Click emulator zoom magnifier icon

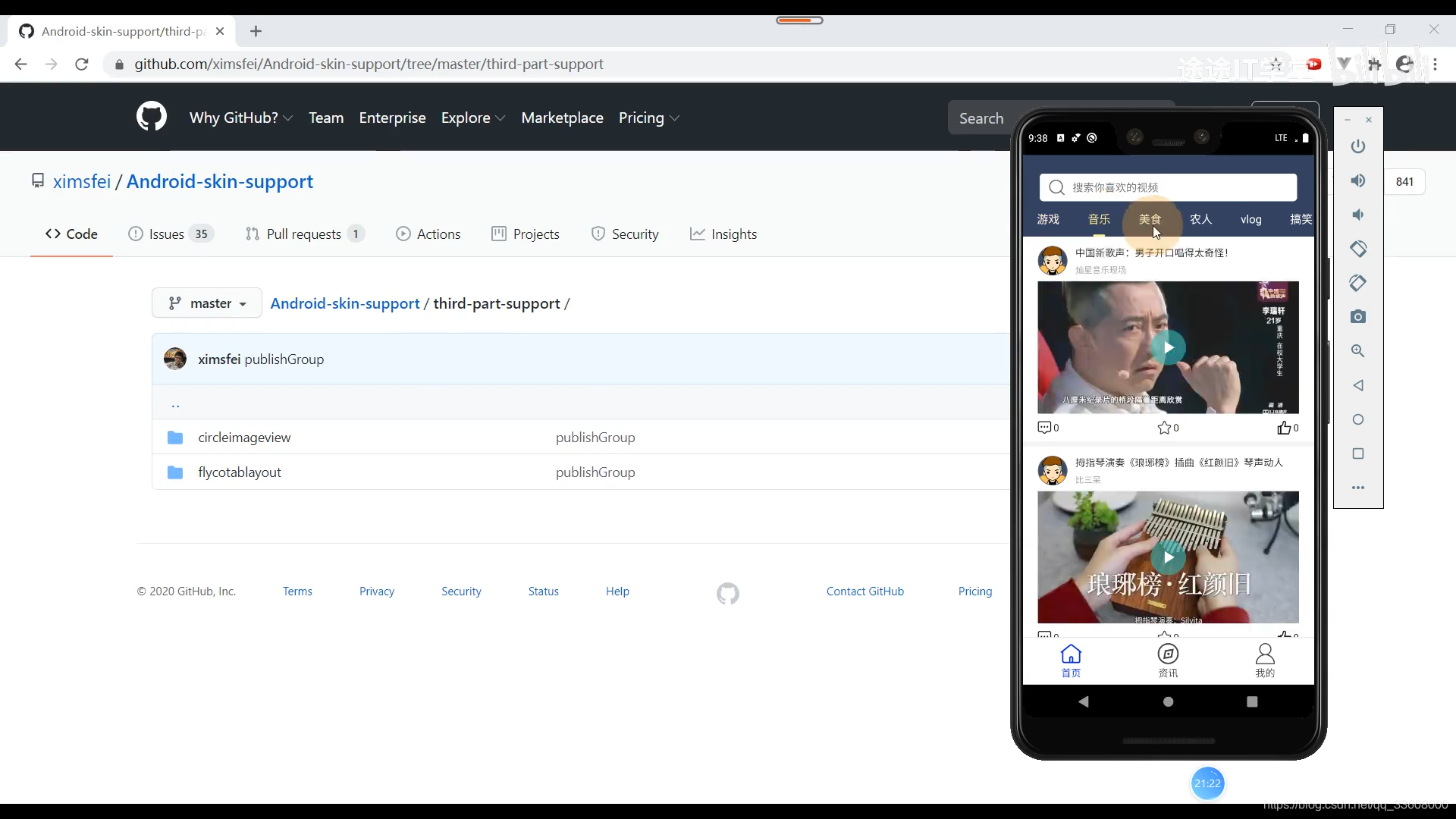point(1358,351)
